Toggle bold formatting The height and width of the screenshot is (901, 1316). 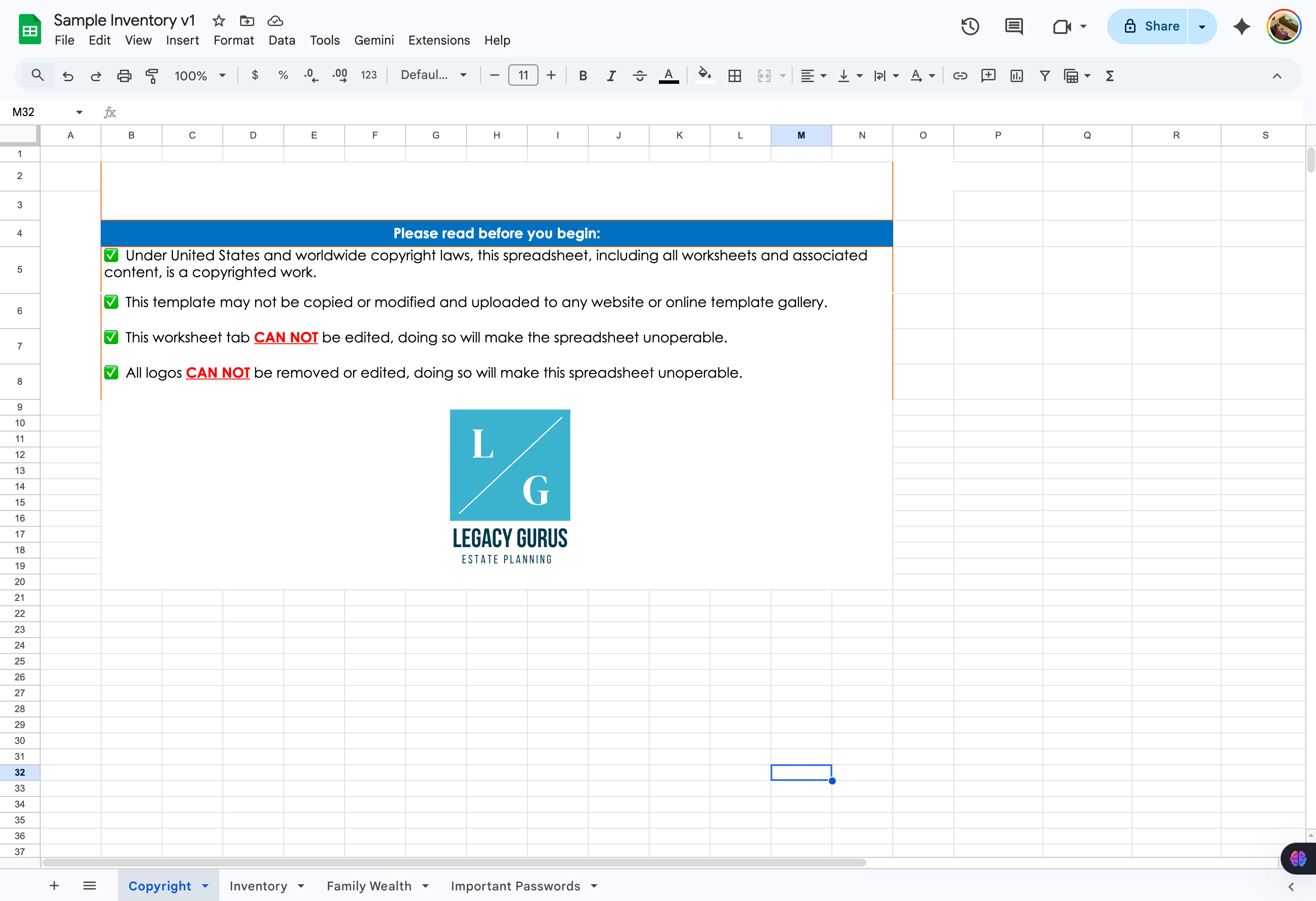point(583,75)
